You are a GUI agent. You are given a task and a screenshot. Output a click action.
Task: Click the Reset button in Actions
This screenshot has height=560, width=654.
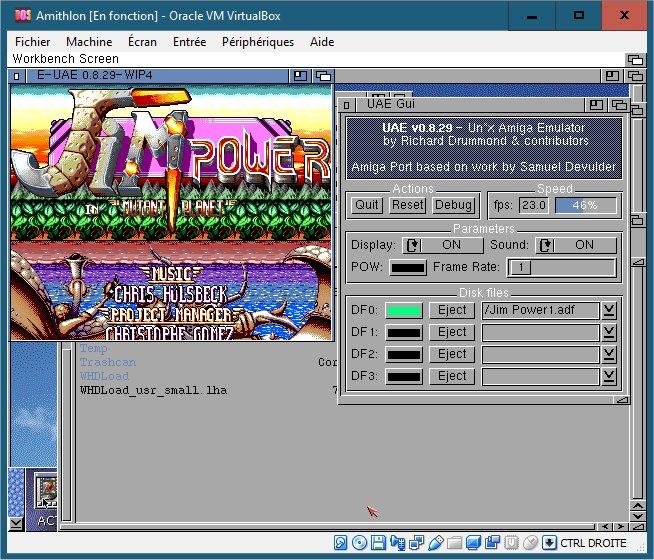click(407, 205)
